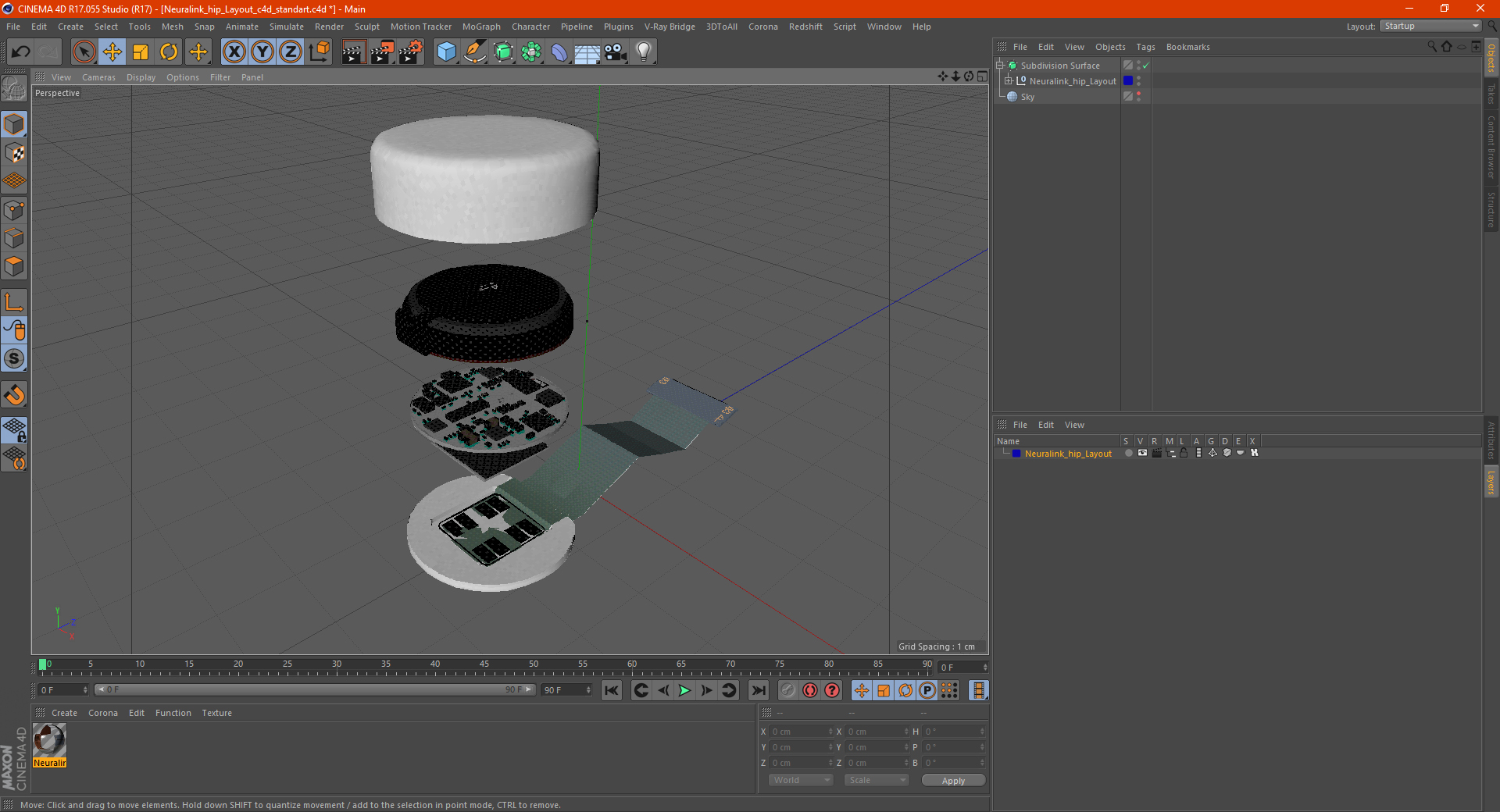
Task: Click frame 45 on the timeline ruler
Action: (484, 664)
